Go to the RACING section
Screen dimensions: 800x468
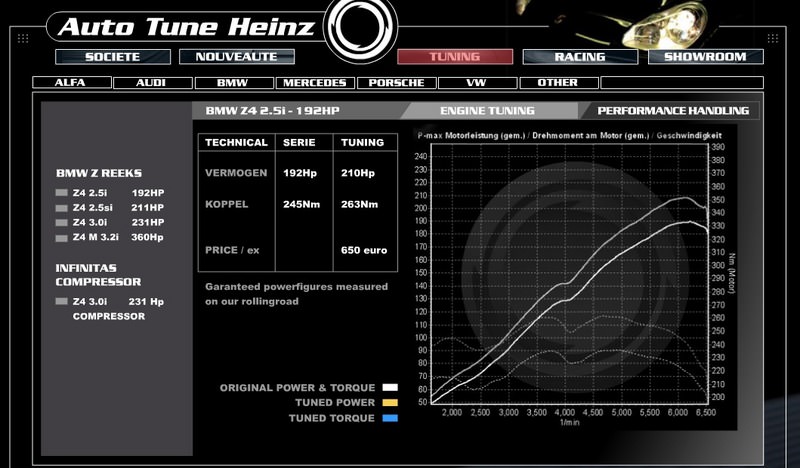[x=580, y=57]
